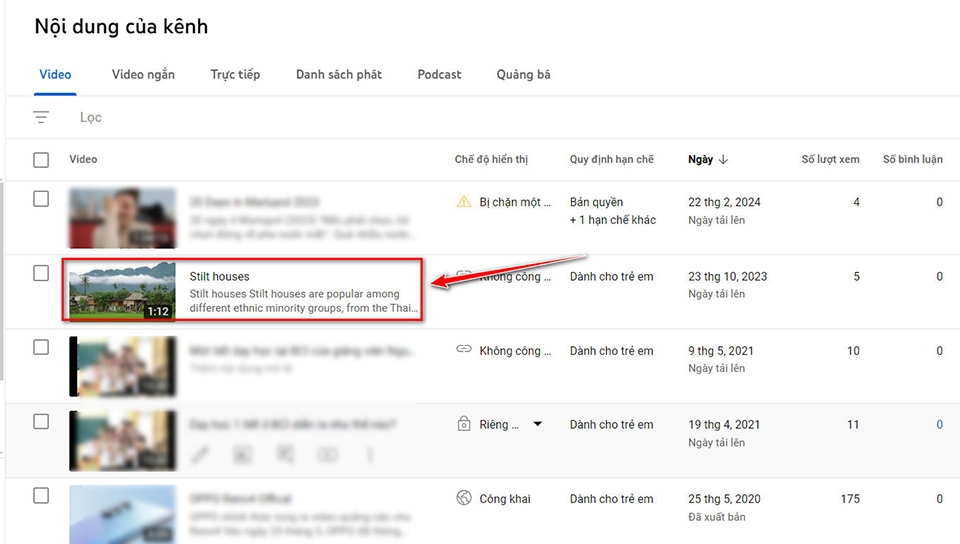Click the + 1 hạn chế khác text

(x=613, y=220)
